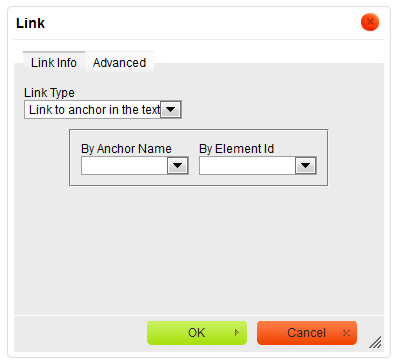Image resolution: width=397 pixels, height=364 pixels.
Task: Switch to the Advanced tab
Action: [x=119, y=63]
